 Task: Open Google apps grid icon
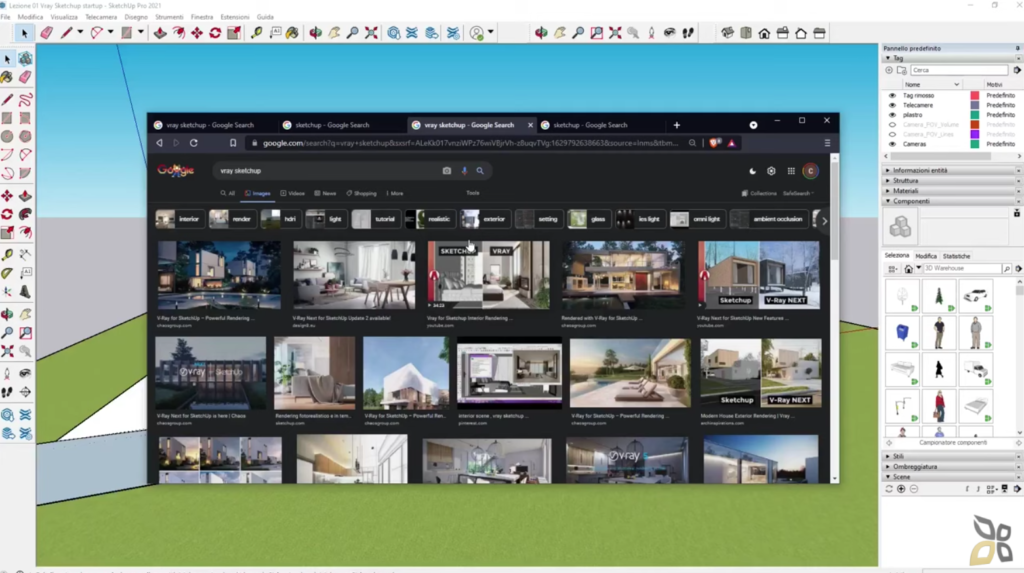click(x=791, y=171)
